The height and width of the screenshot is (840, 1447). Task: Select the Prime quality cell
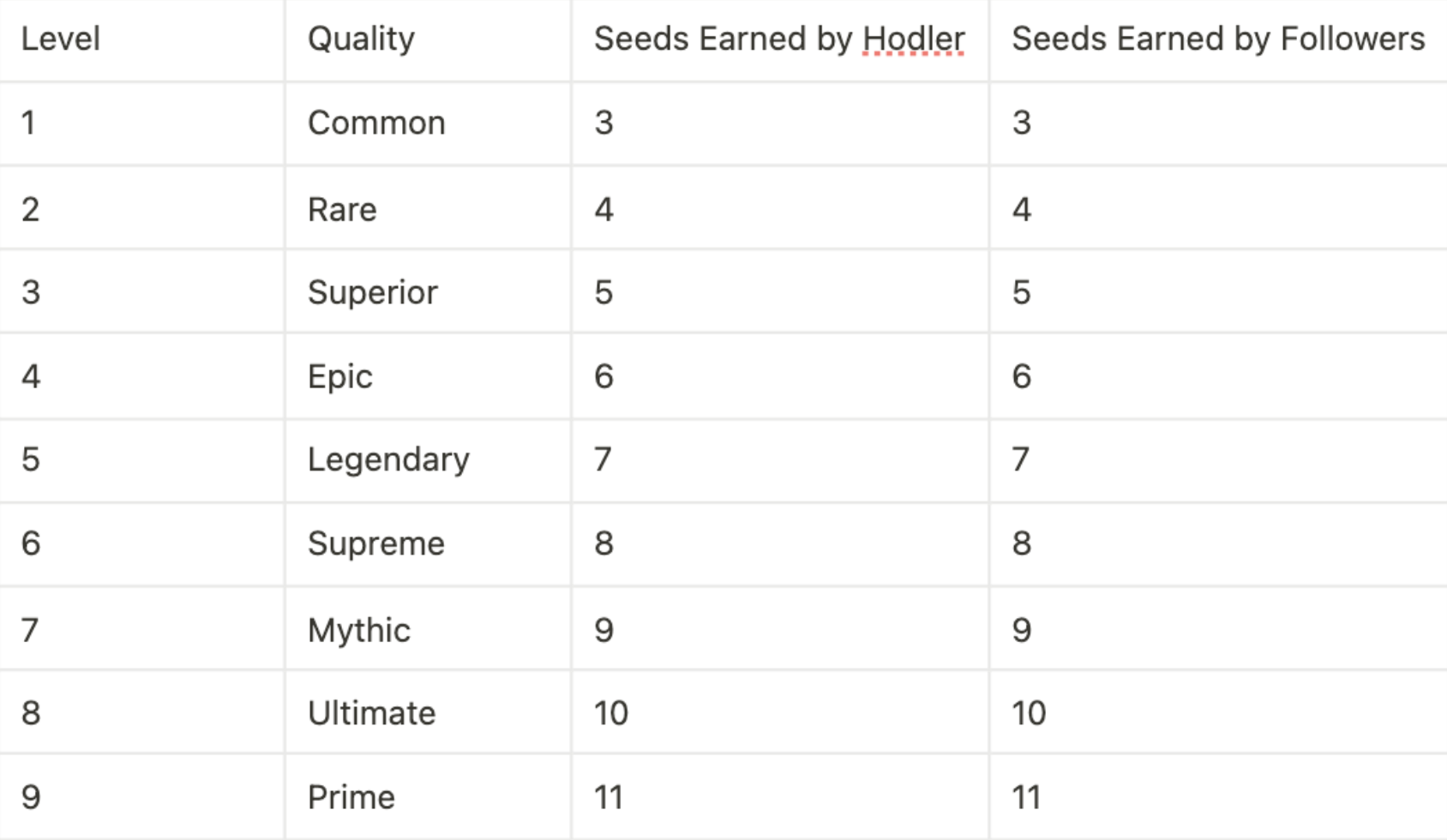pos(351,798)
